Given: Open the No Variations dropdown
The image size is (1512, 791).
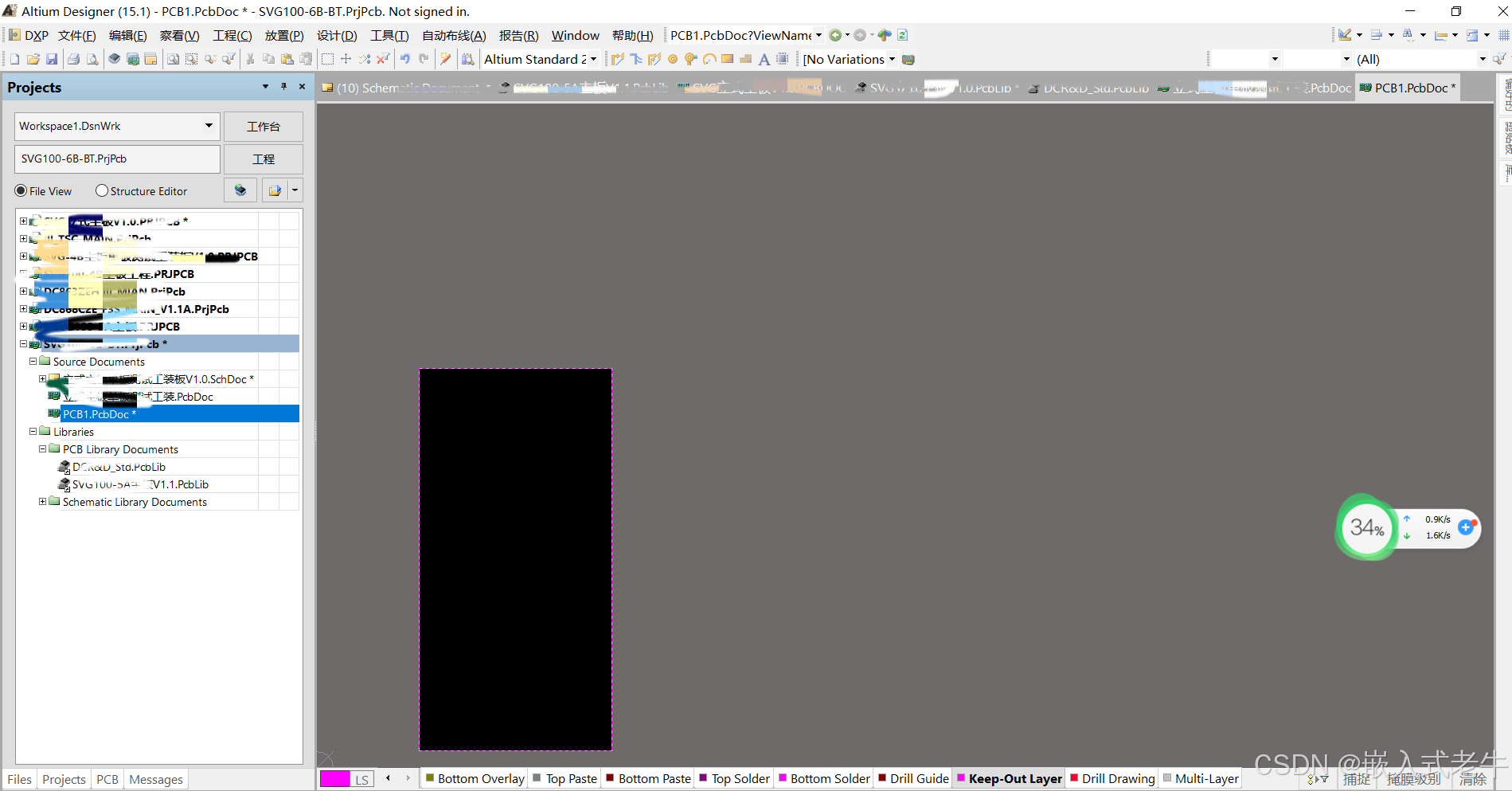Looking at the screenshot, I should point(892,59).
